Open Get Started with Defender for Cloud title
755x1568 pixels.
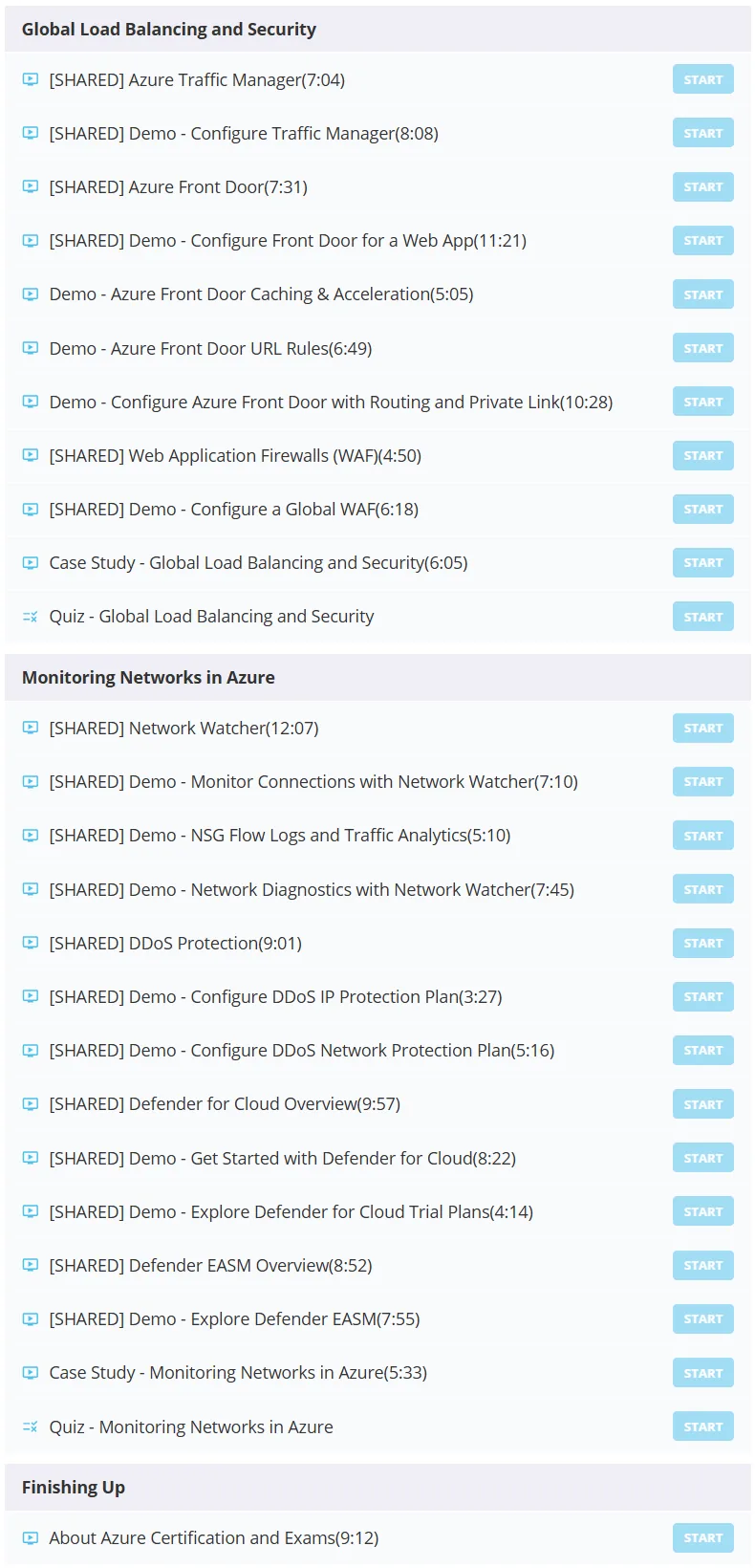283,1158
